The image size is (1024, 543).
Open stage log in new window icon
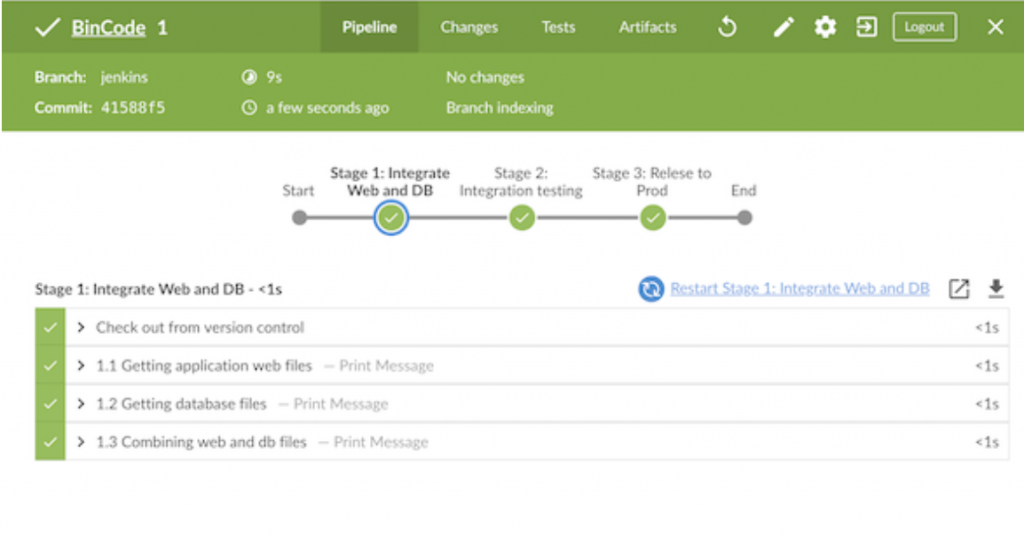(x=959, y=289)
